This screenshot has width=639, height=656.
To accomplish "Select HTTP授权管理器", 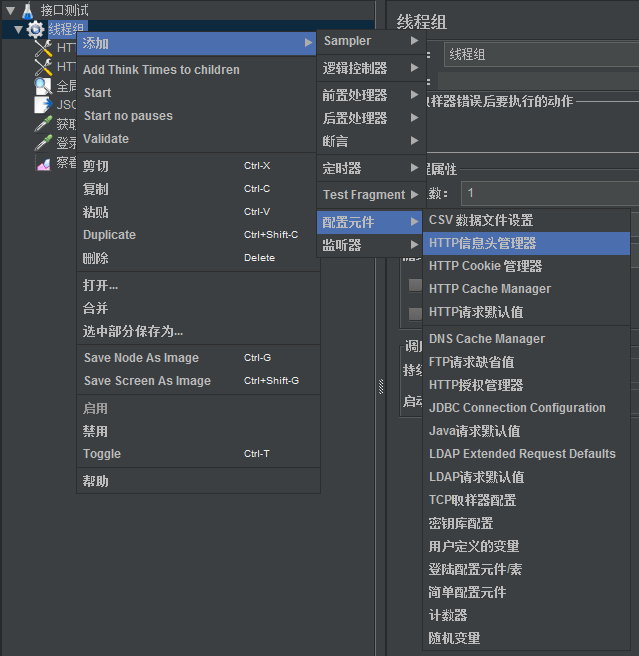I will (x=526, y=385).
